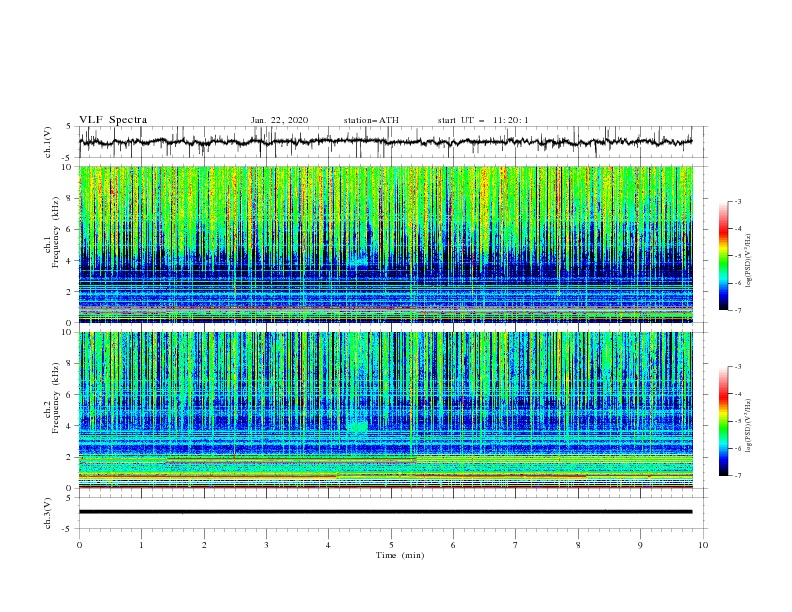The height and width of the screenshot is (612, 792).
Task: Click the "start UT = 11:20:1" text
Action: point(483,120)
